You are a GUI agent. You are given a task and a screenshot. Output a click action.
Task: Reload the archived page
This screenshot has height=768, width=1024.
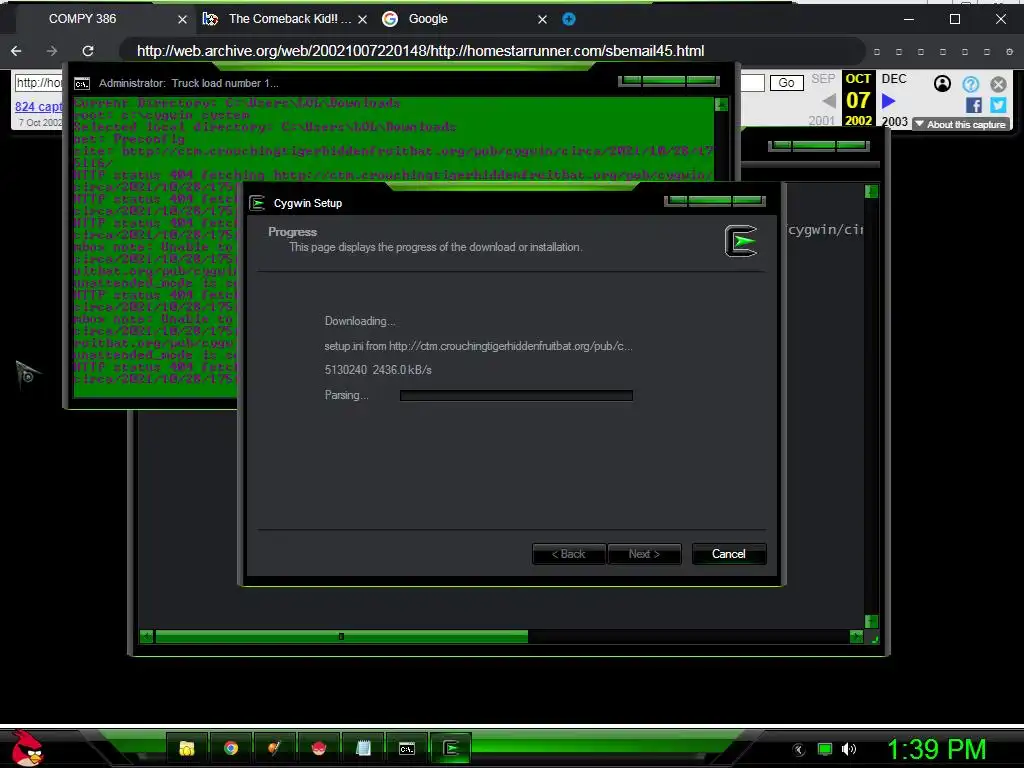88,50
